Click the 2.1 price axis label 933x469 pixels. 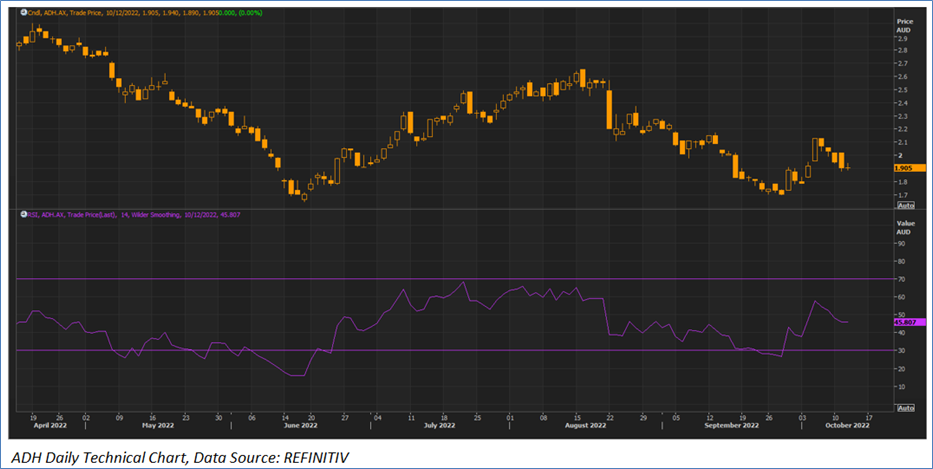pyautogui.click(x=902, y=142)
